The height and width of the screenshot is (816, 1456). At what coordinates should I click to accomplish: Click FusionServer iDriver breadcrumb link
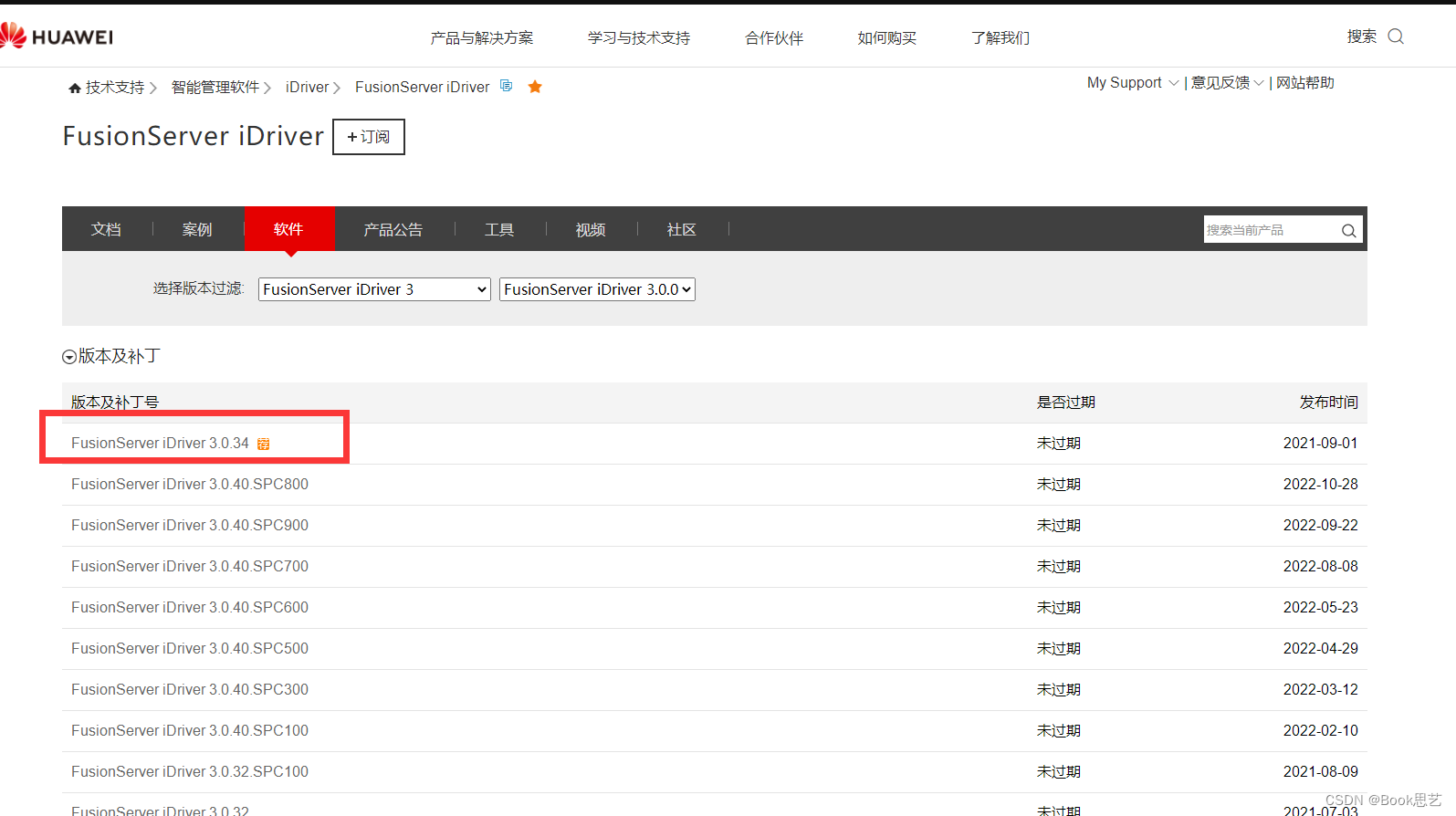(422, 88)
